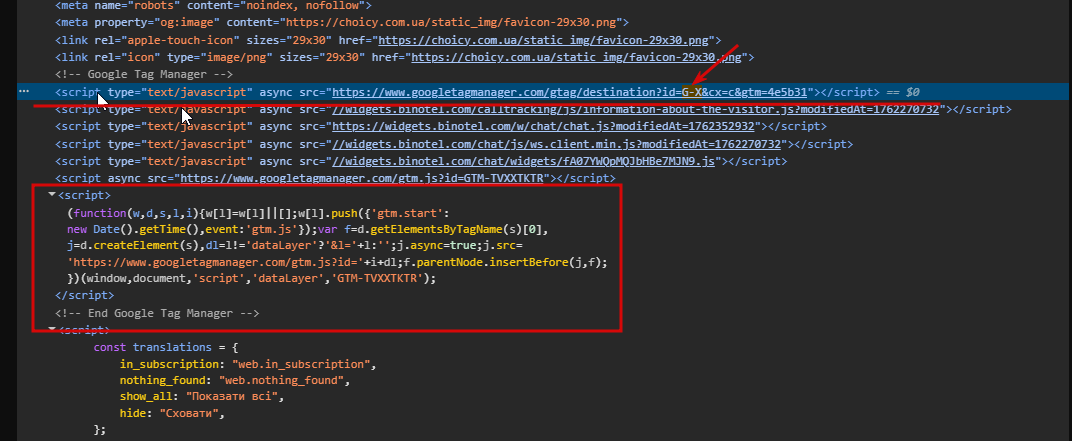Click the show_all "Показати всі" line

(202, 397)
